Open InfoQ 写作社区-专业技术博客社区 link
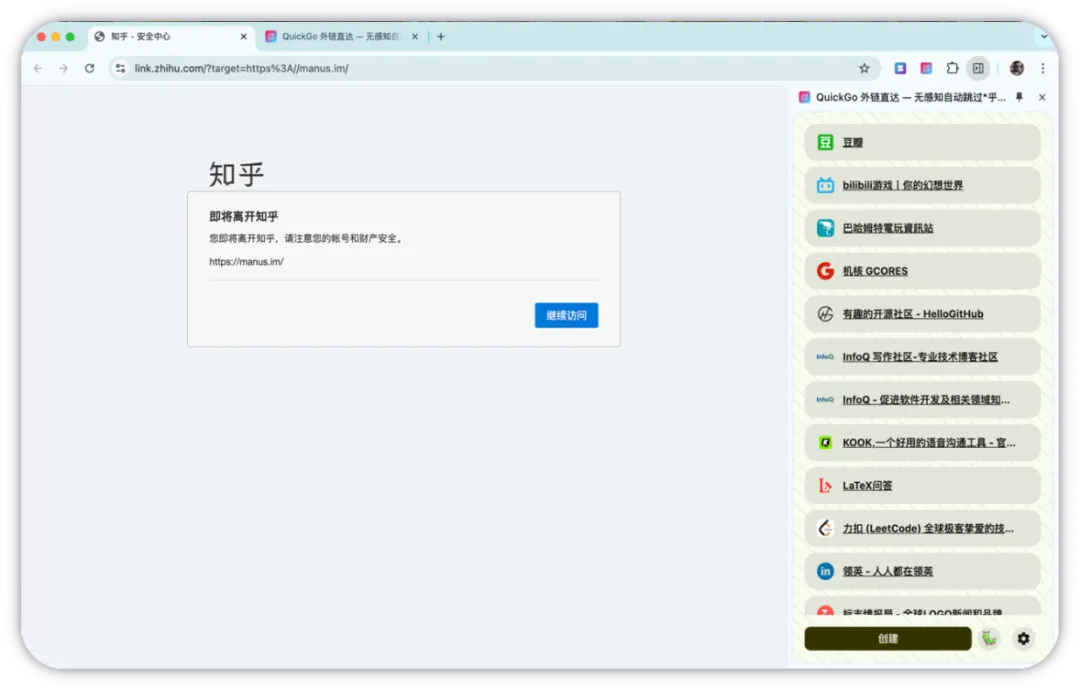 click(920, 357)
